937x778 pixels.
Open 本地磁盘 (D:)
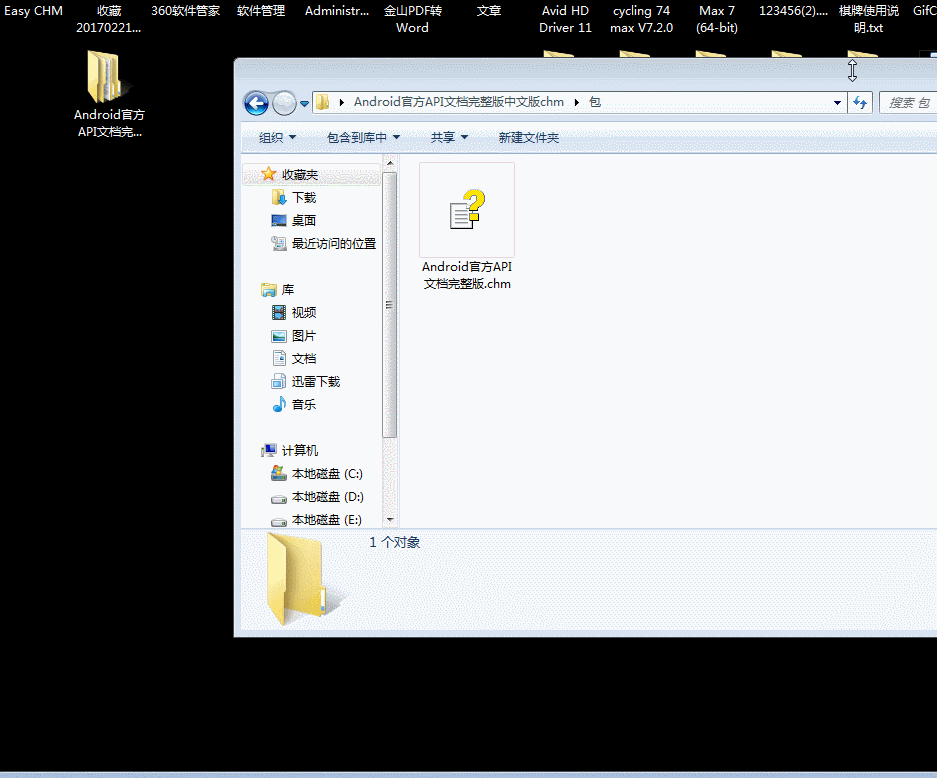(x=327, y=497)
